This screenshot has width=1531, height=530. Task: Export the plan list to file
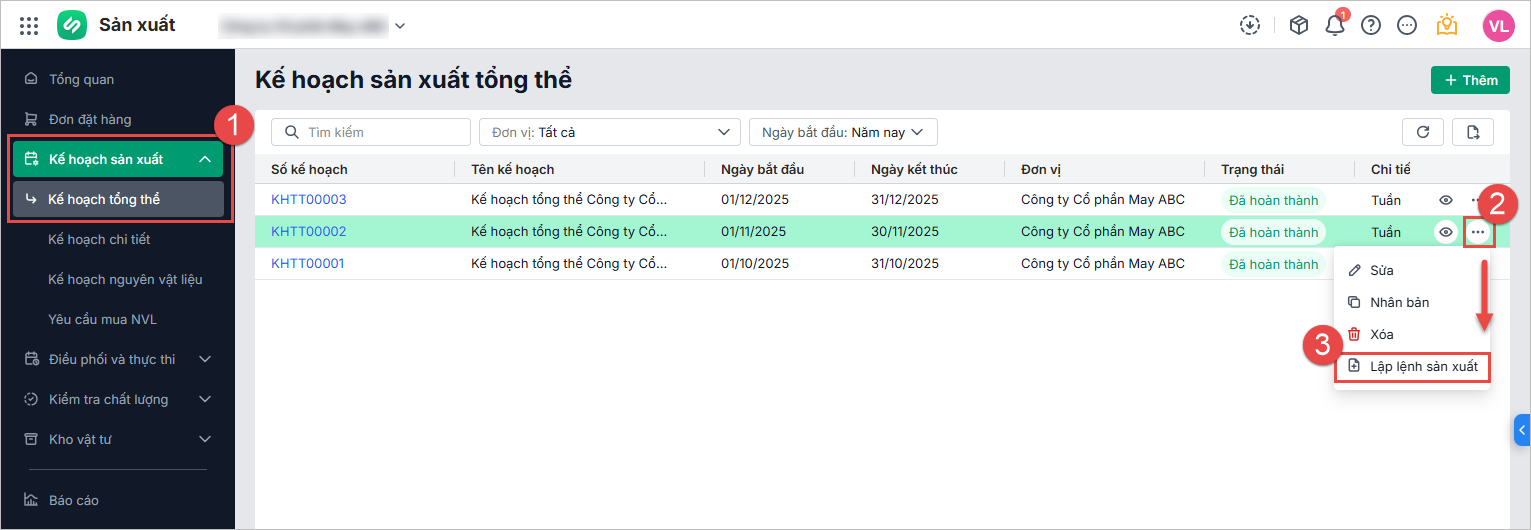pyautogui.click(x=1473, y=132)
